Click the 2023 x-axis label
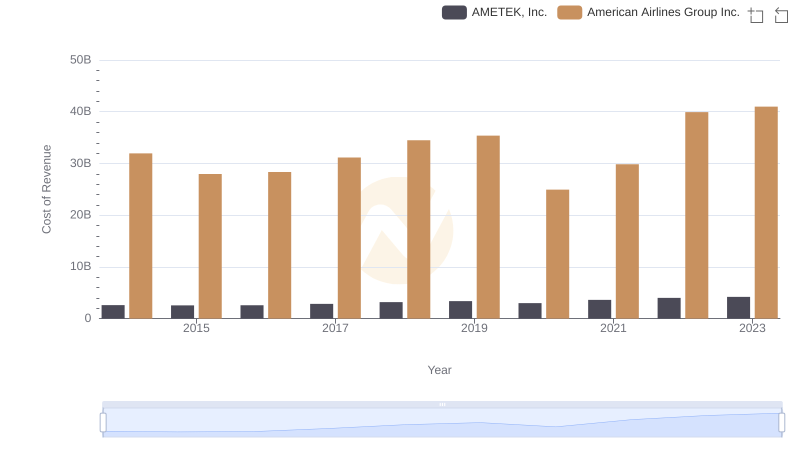The image size is (800, 461). [x=752, y=328]
